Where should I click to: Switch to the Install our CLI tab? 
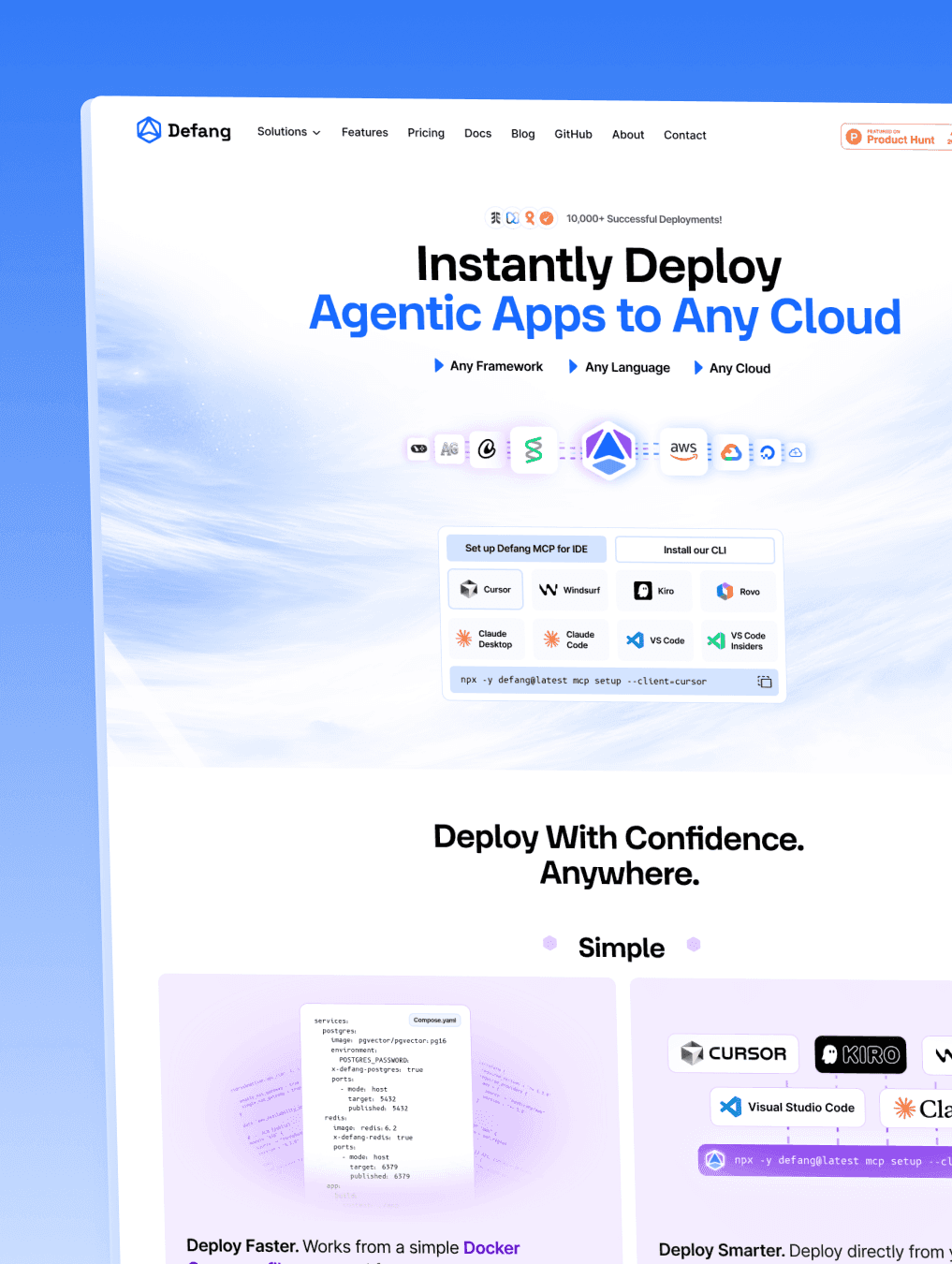(x=695, y=551)
